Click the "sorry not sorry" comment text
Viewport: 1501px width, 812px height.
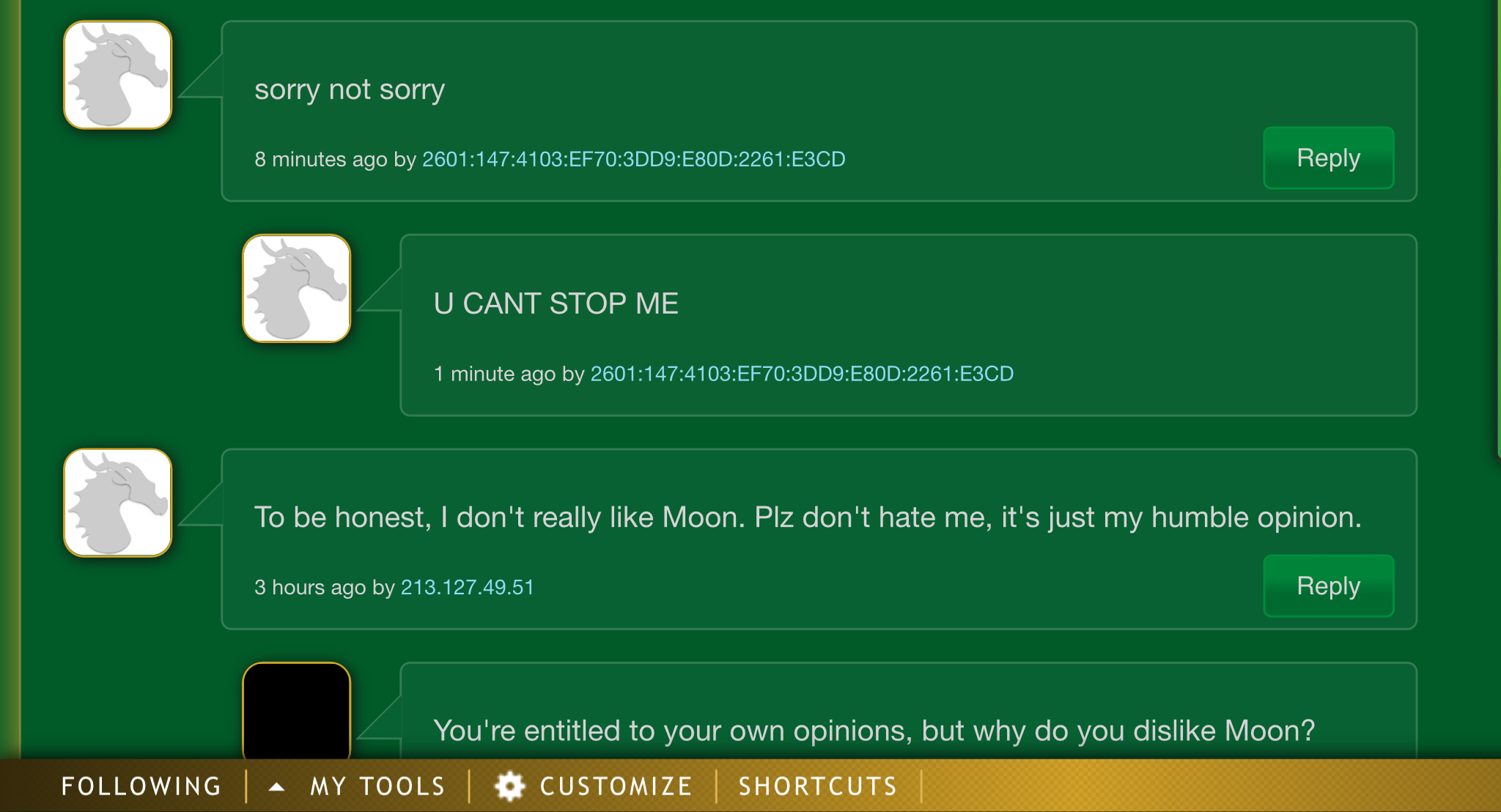[350, 89]
